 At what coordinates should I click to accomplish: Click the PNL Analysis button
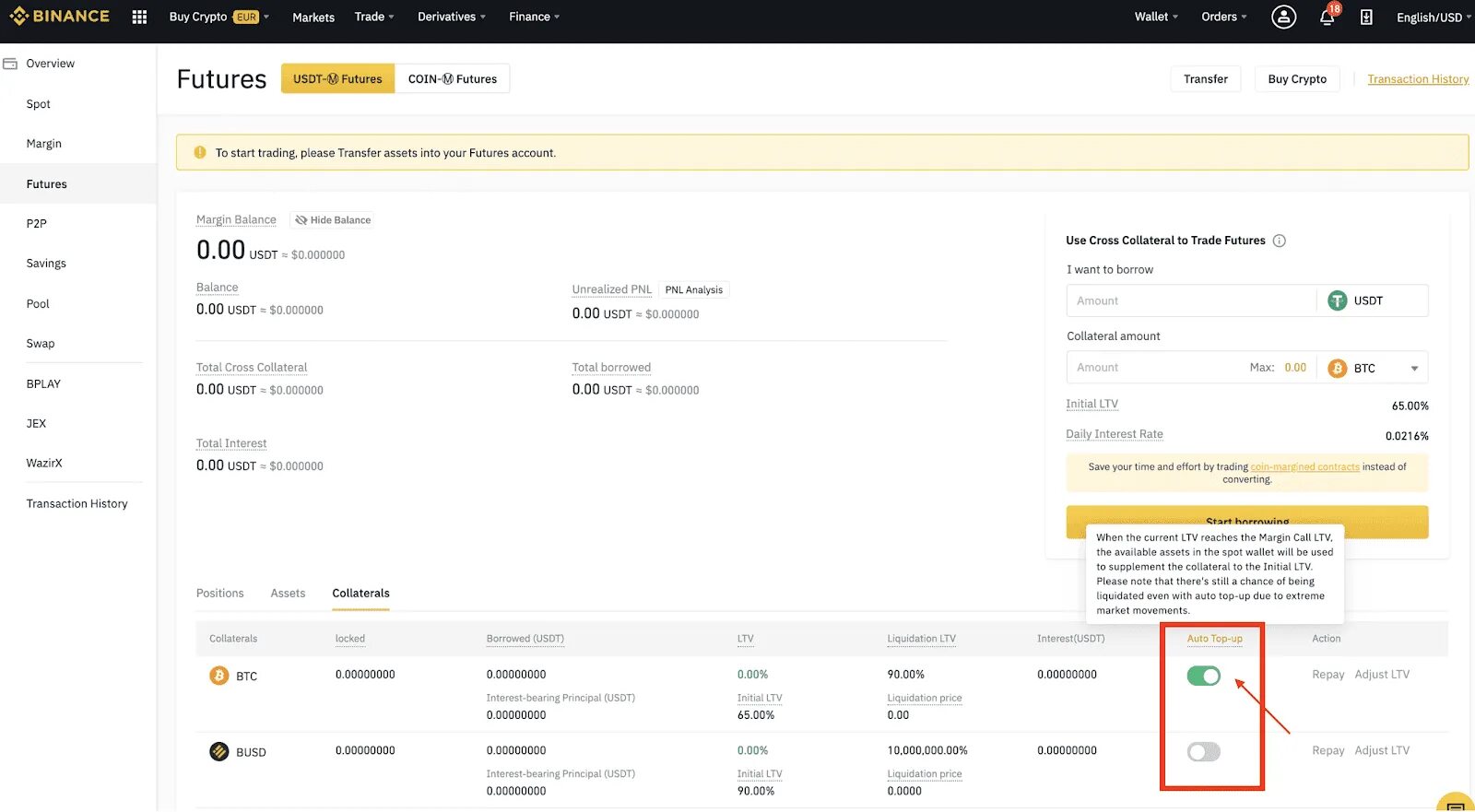pyautogui.click(x=693, y=289)
